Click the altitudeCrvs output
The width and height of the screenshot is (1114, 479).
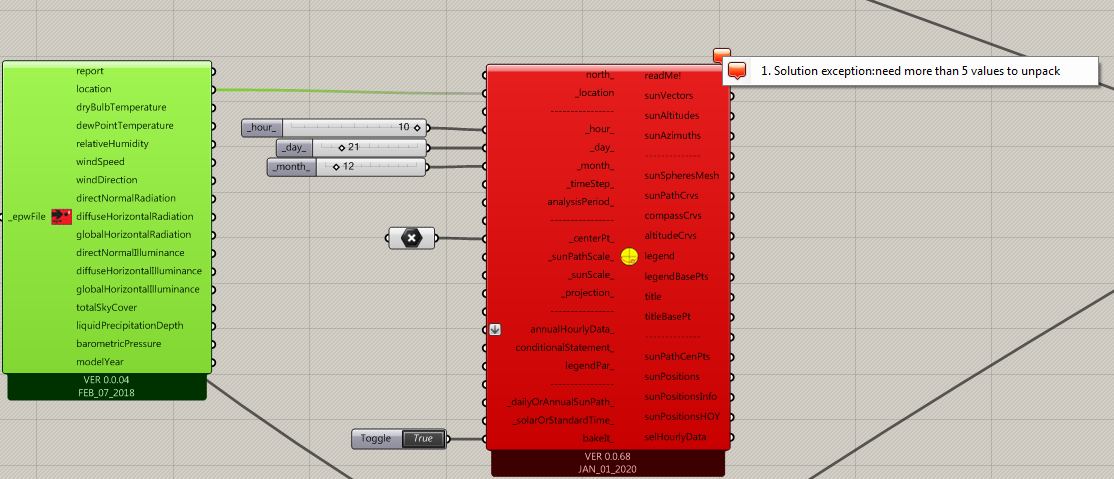point(671,235)
